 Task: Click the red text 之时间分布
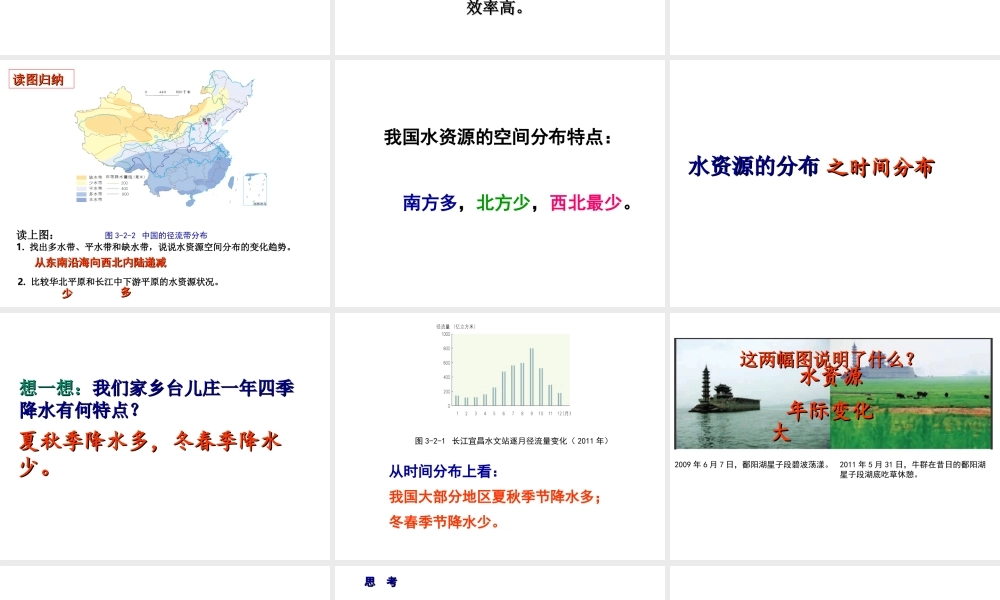[x=881, y=168]
